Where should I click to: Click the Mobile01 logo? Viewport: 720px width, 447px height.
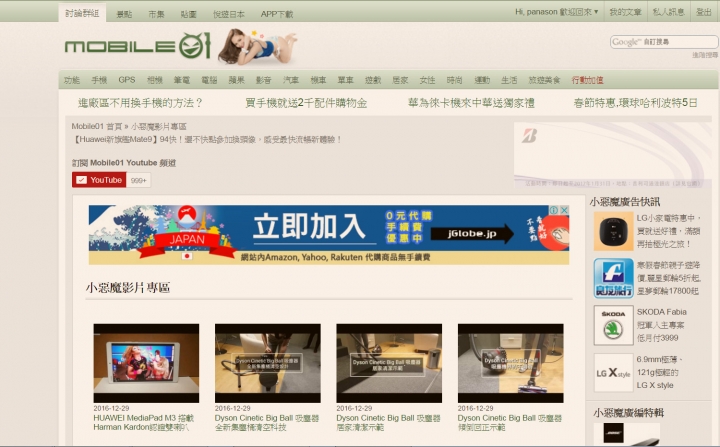pos(138,46)
